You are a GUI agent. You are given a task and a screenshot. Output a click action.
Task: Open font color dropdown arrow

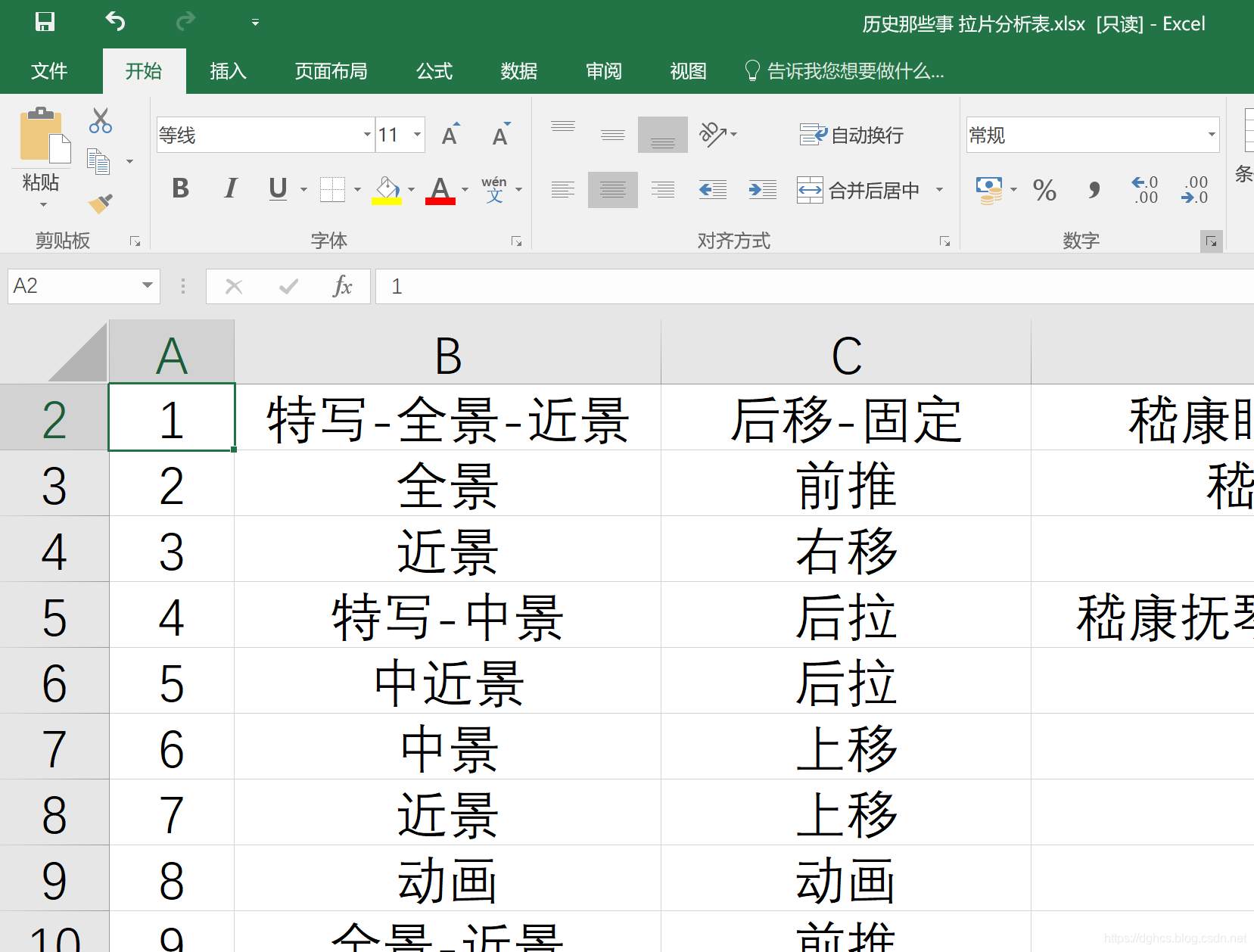465,189
